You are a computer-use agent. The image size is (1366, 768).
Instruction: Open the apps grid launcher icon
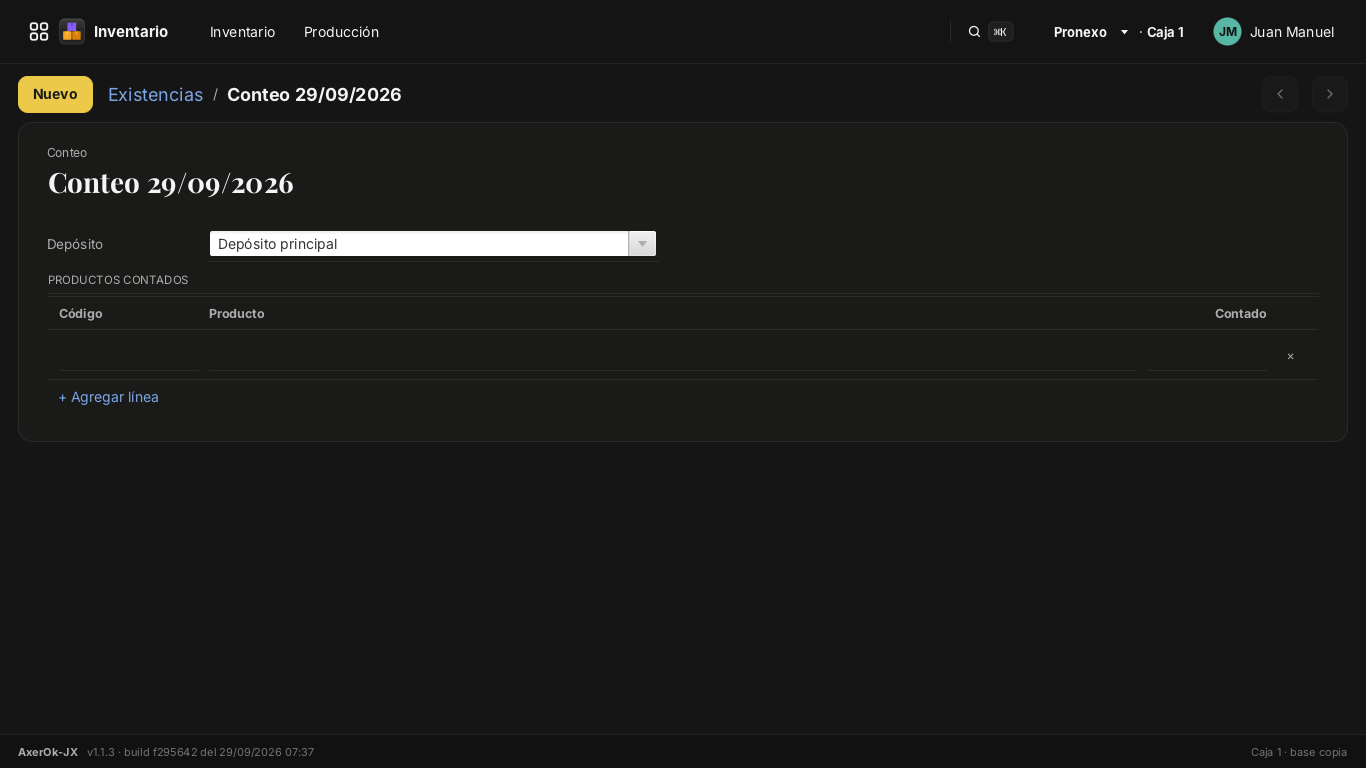coord(39,32)
